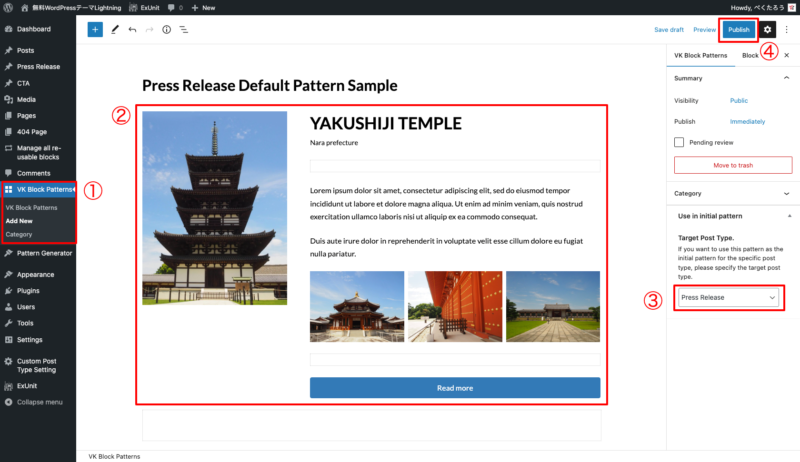Collapse the Use in initial pattern panel

tap(732, 215)
